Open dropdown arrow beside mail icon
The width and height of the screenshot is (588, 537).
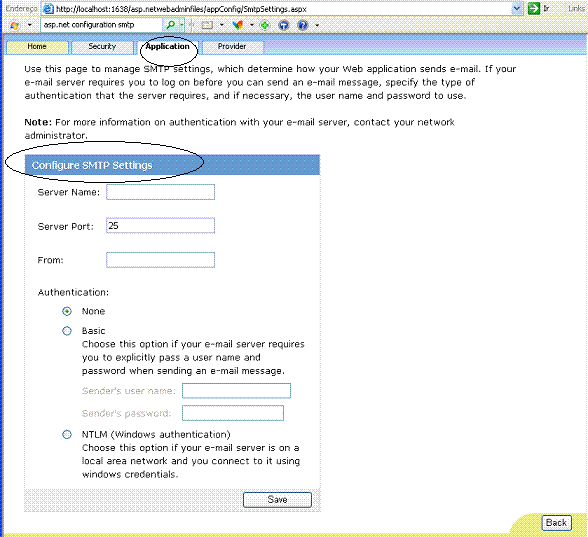click(221, 25)
